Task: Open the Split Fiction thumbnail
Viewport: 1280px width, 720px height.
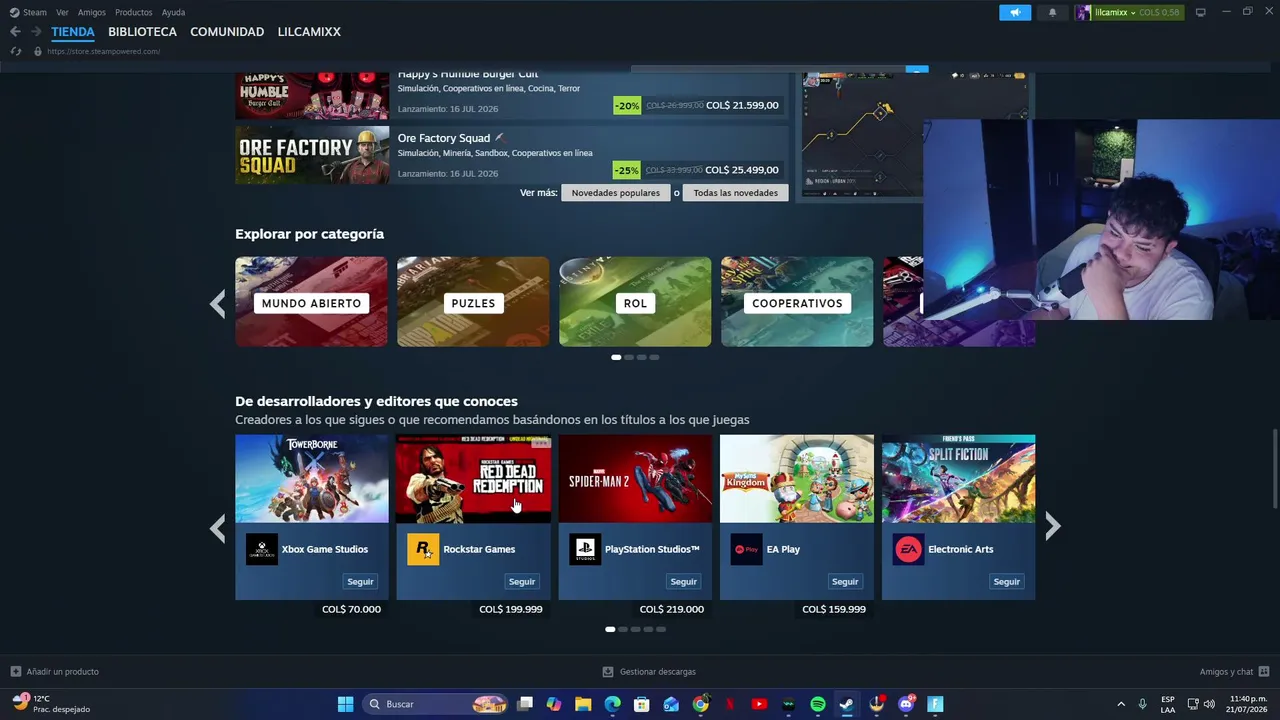Action: pyautogui.click(x=958, y=479)
